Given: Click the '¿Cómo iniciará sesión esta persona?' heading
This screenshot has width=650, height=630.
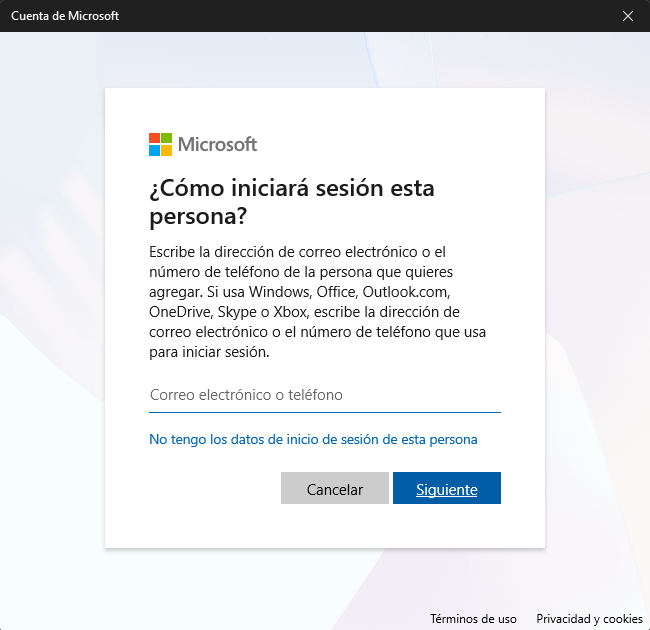Looking at the screenshot, I should 292,202.
